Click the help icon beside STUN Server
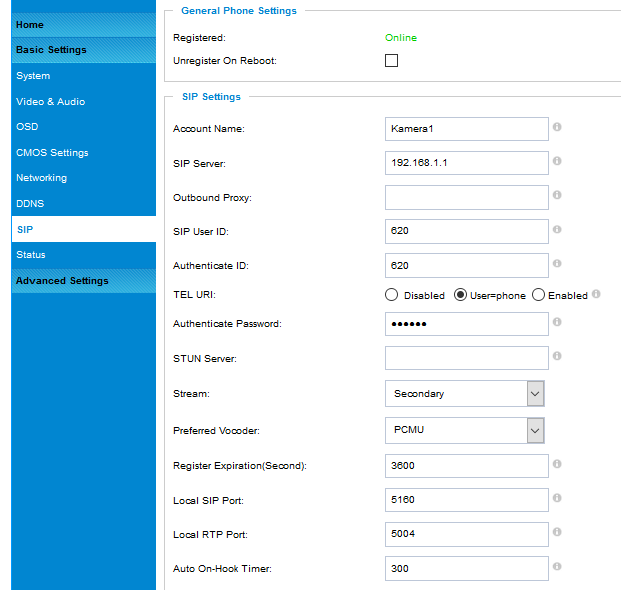 pos(557,356)
